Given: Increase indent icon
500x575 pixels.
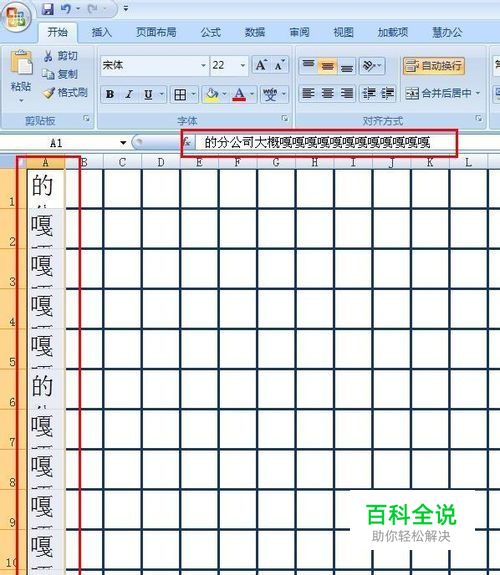Looking at the screenshot, I should [387, 94].
